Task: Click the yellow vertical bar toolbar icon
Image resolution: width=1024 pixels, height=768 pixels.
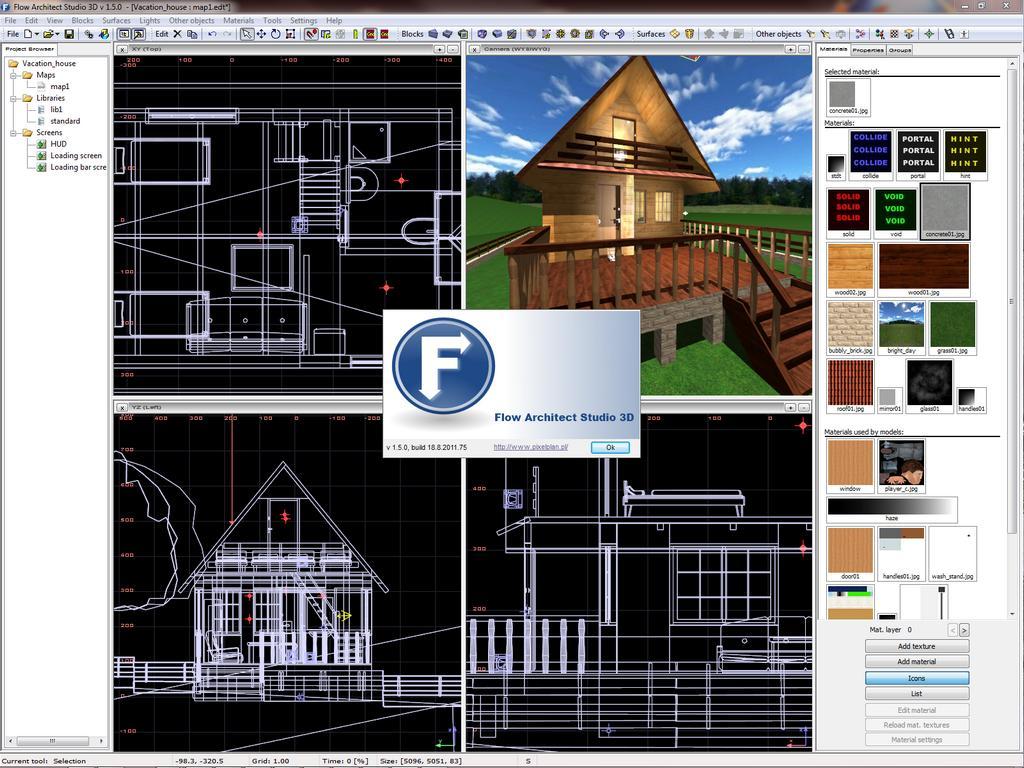Action: point(356,34)
